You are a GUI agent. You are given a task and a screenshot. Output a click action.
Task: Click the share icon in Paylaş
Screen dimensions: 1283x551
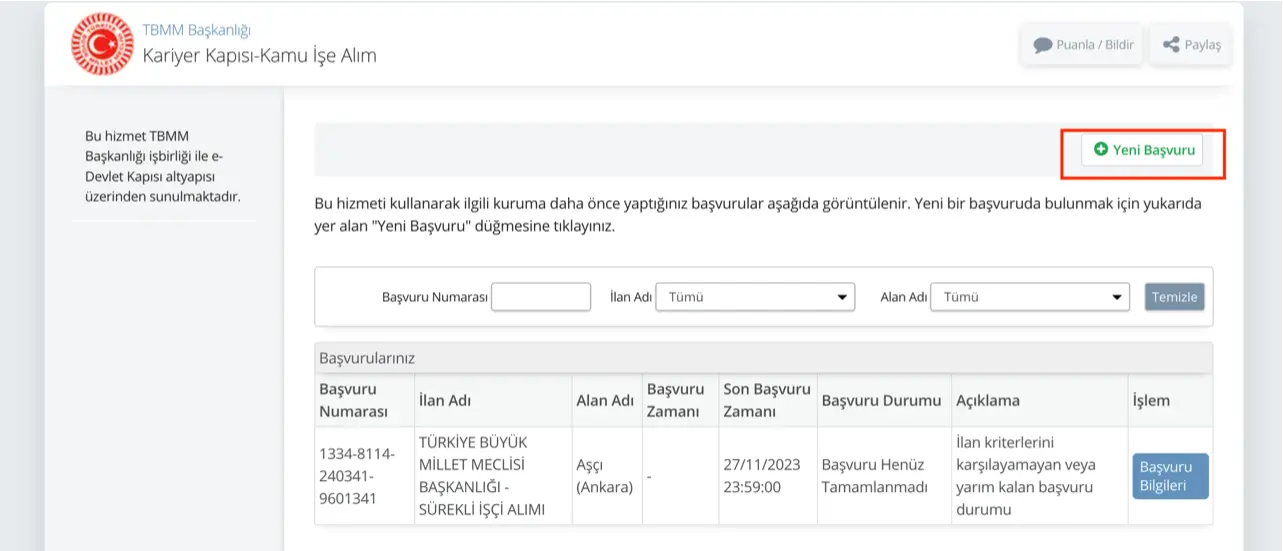(x=1171, y=45)
